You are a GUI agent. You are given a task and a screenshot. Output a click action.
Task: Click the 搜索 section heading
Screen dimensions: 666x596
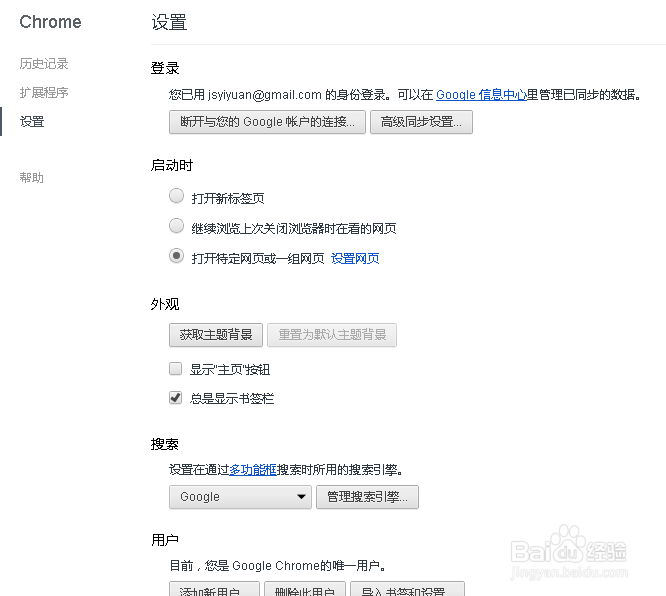pos(165,444)
